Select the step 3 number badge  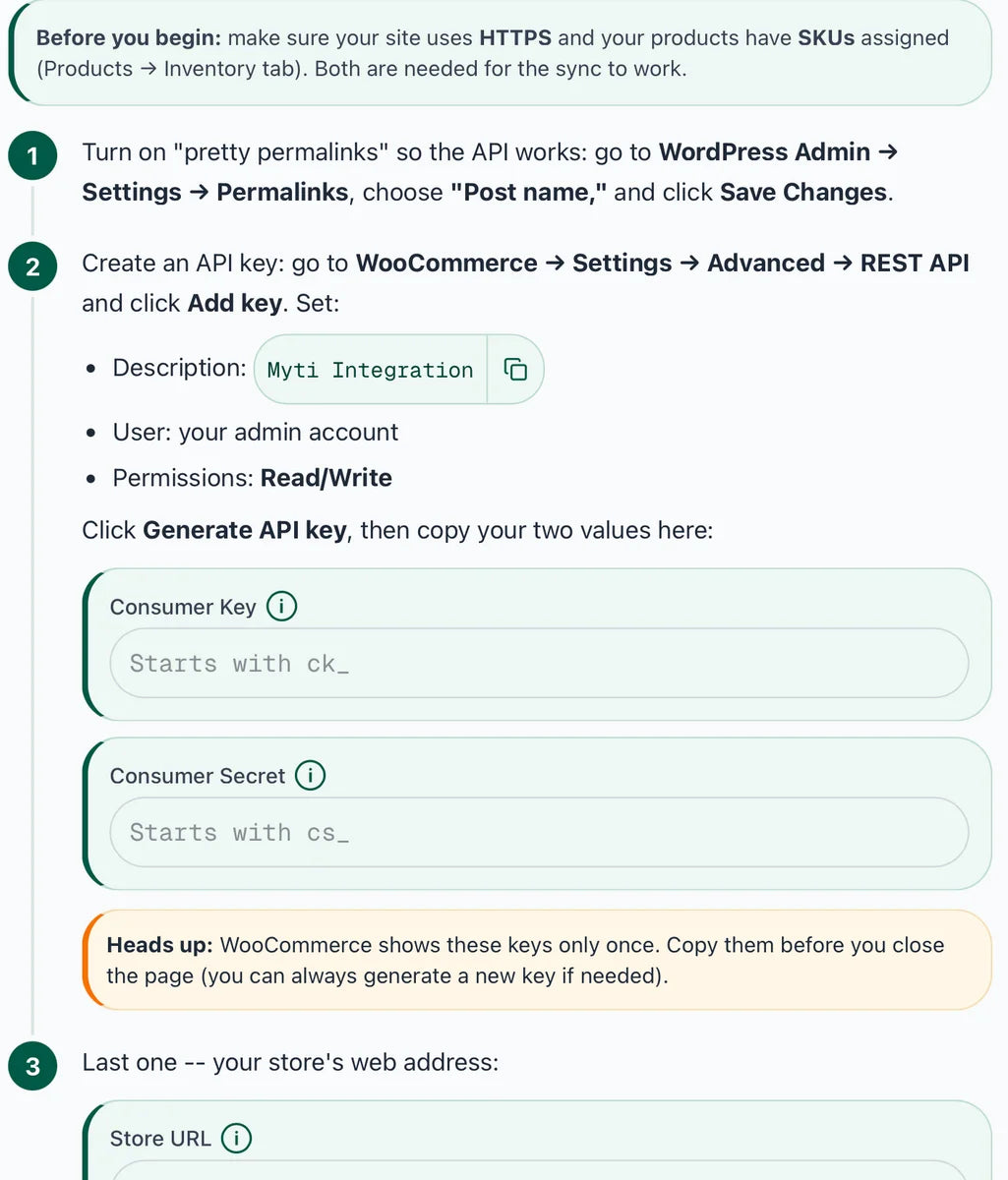click(x=32, y=1067)
